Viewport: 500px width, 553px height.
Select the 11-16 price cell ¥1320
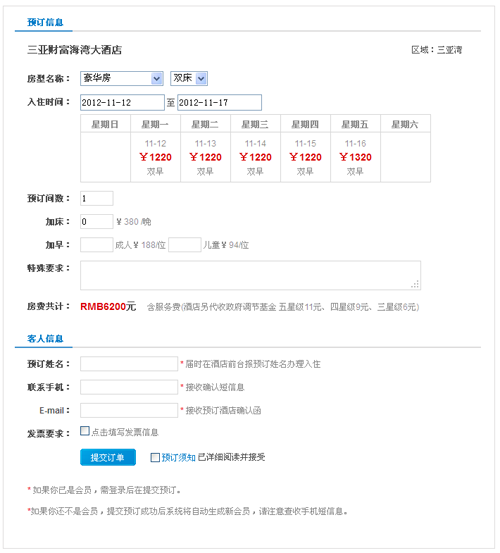pyautogui.click(x=355, y=157)
